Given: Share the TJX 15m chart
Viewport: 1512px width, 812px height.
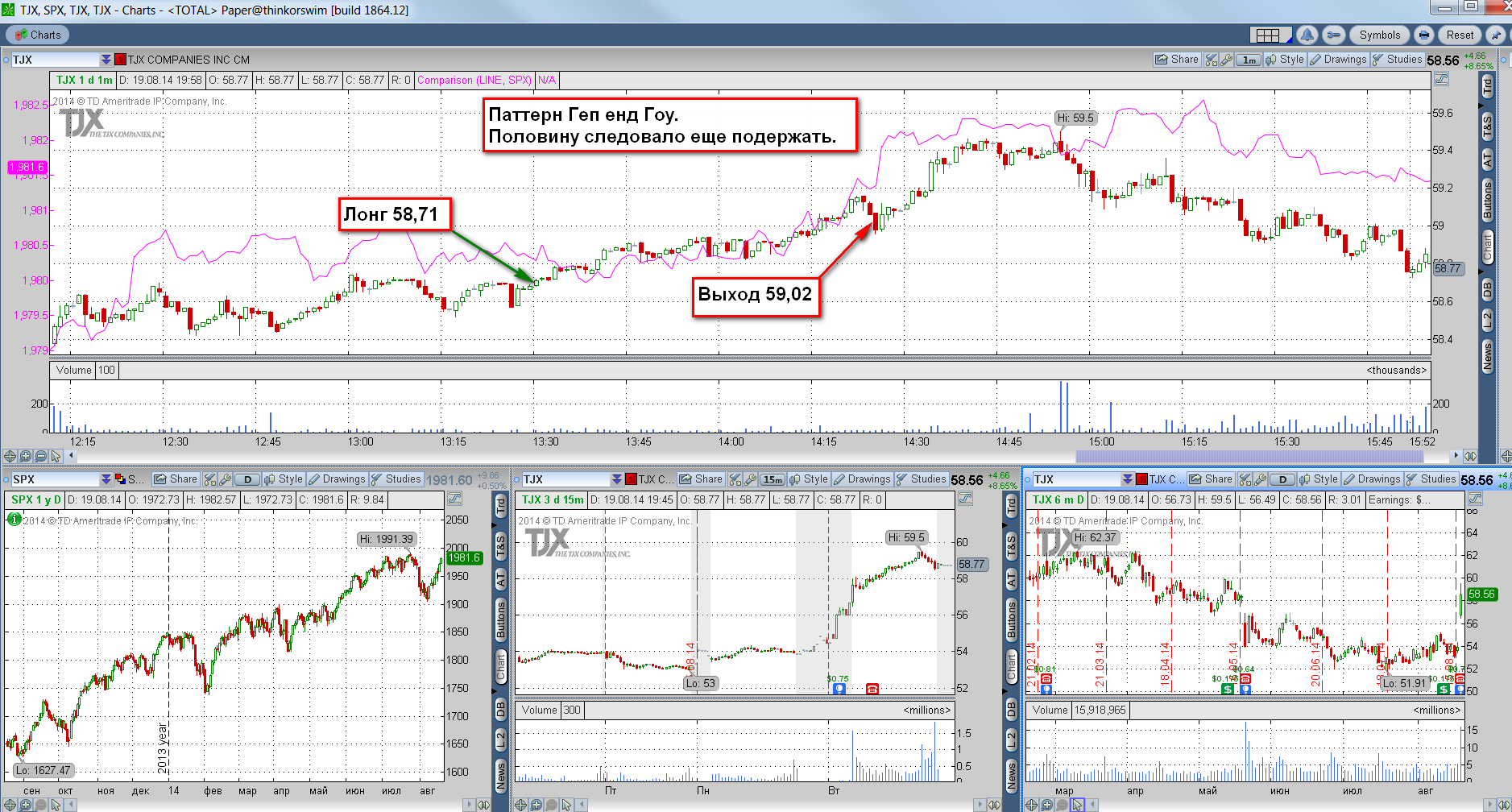Looking at the screenshot, I should [700, 479].
